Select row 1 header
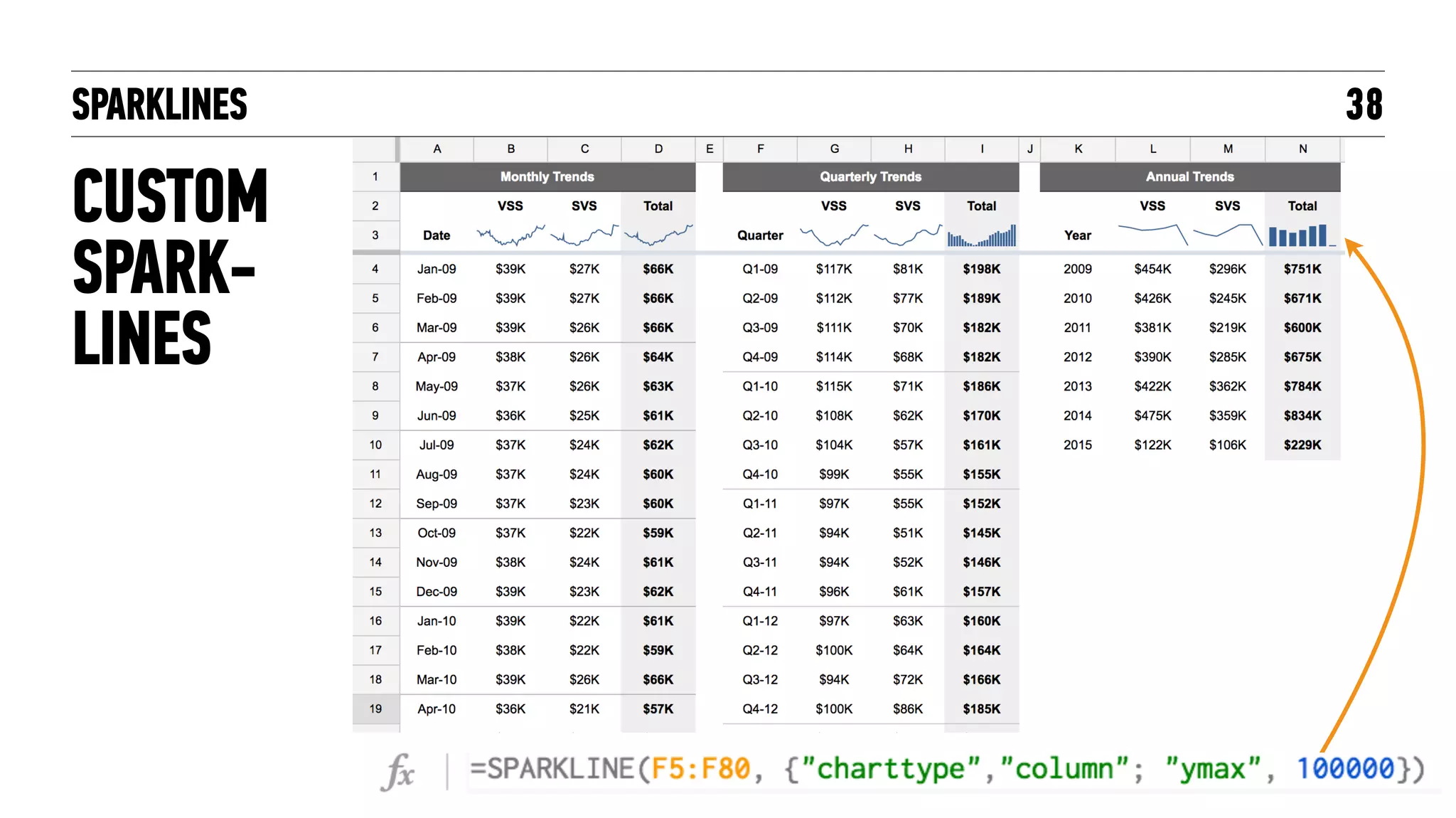Image resolution: width=1456 pixels, height=818 pixels. pyautogui.click(x=375, y=176)
